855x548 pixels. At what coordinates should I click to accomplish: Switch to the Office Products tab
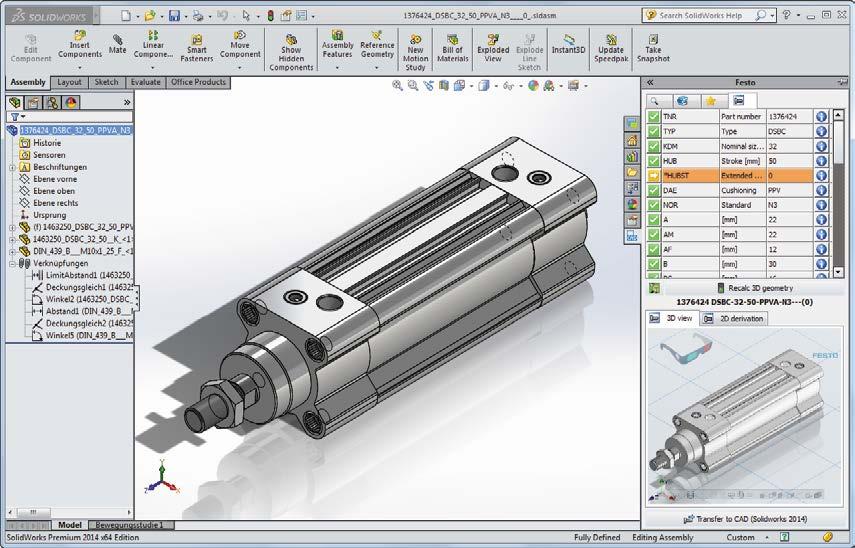(x=198, y=82)
